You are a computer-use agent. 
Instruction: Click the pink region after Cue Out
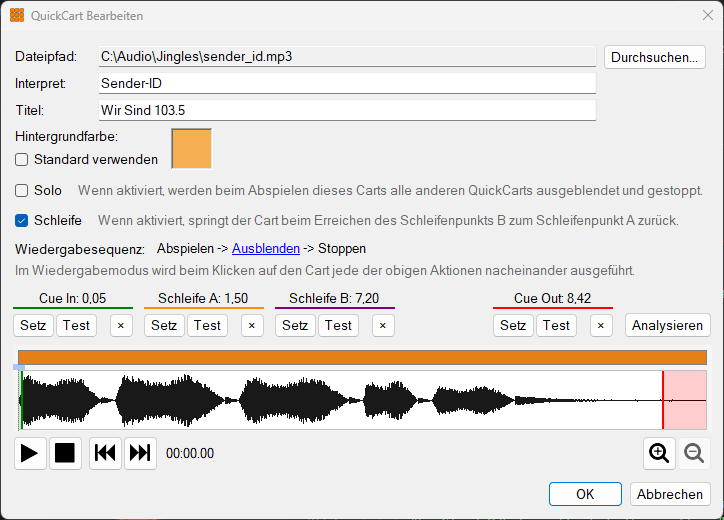coord(686,400)
